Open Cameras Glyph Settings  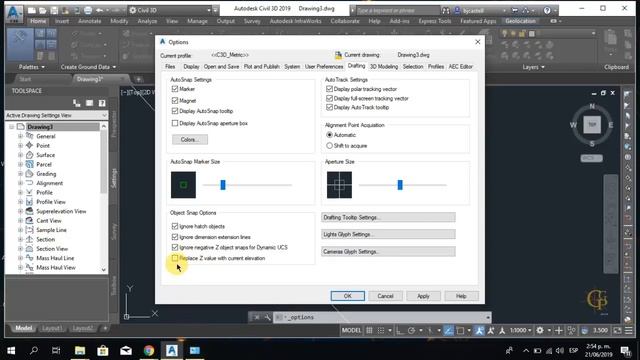[x=388, y=251]
